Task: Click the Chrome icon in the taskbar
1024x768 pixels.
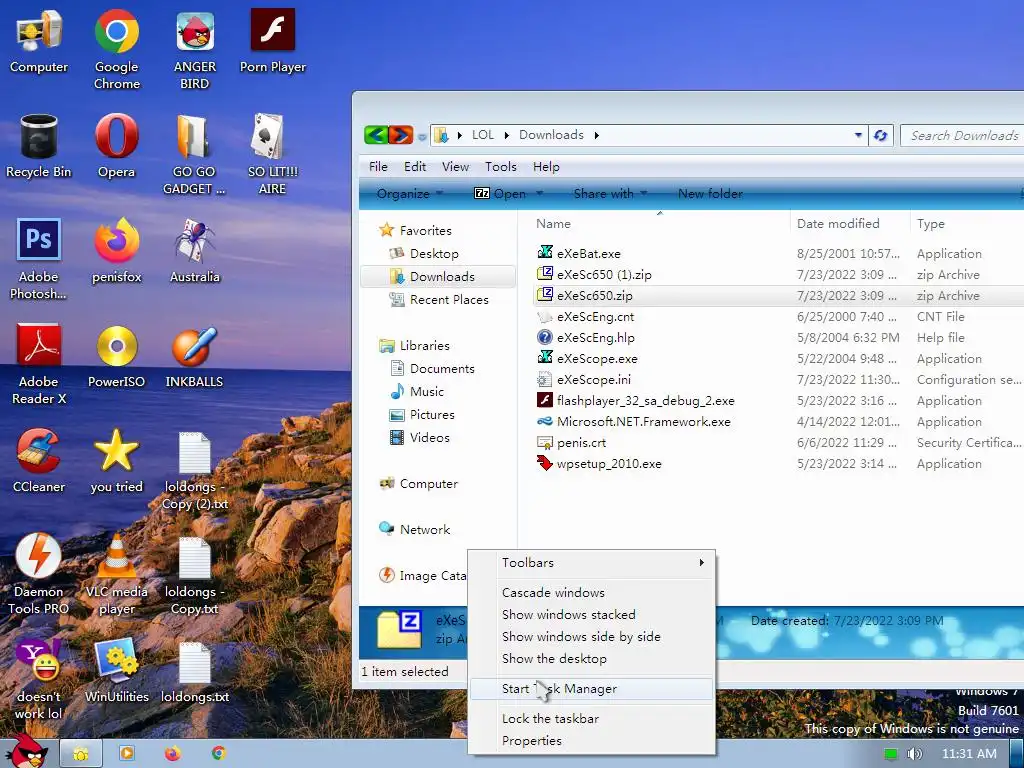Action: (219, 754)
